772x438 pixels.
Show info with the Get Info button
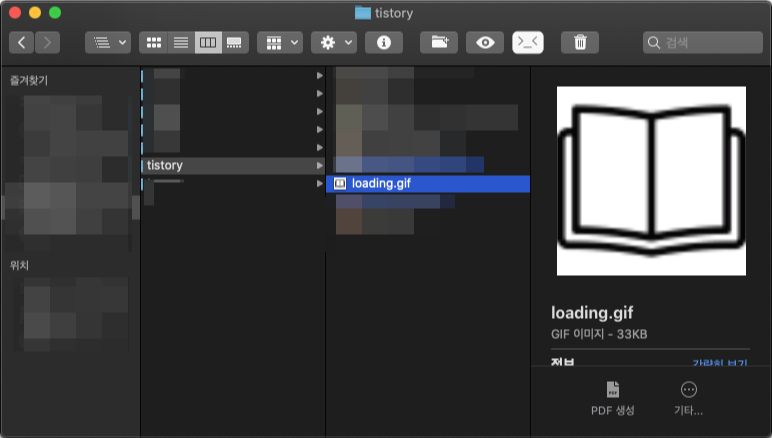(384, 43)
